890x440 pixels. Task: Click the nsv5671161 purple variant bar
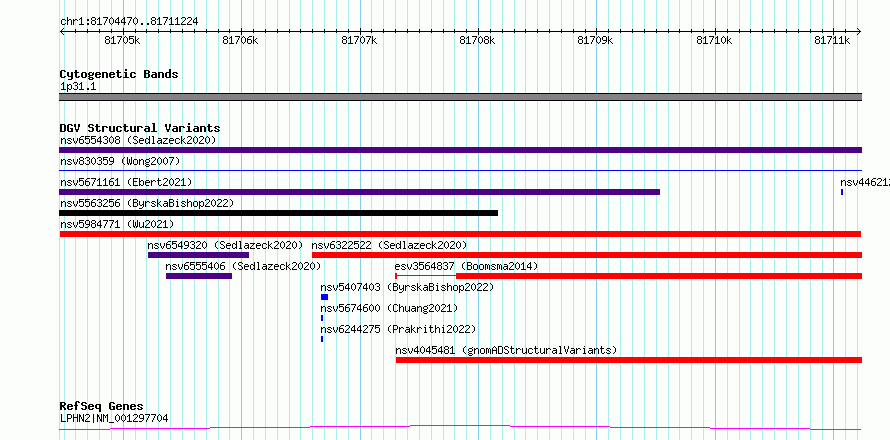pyautogui.click(x=359, y=192)
